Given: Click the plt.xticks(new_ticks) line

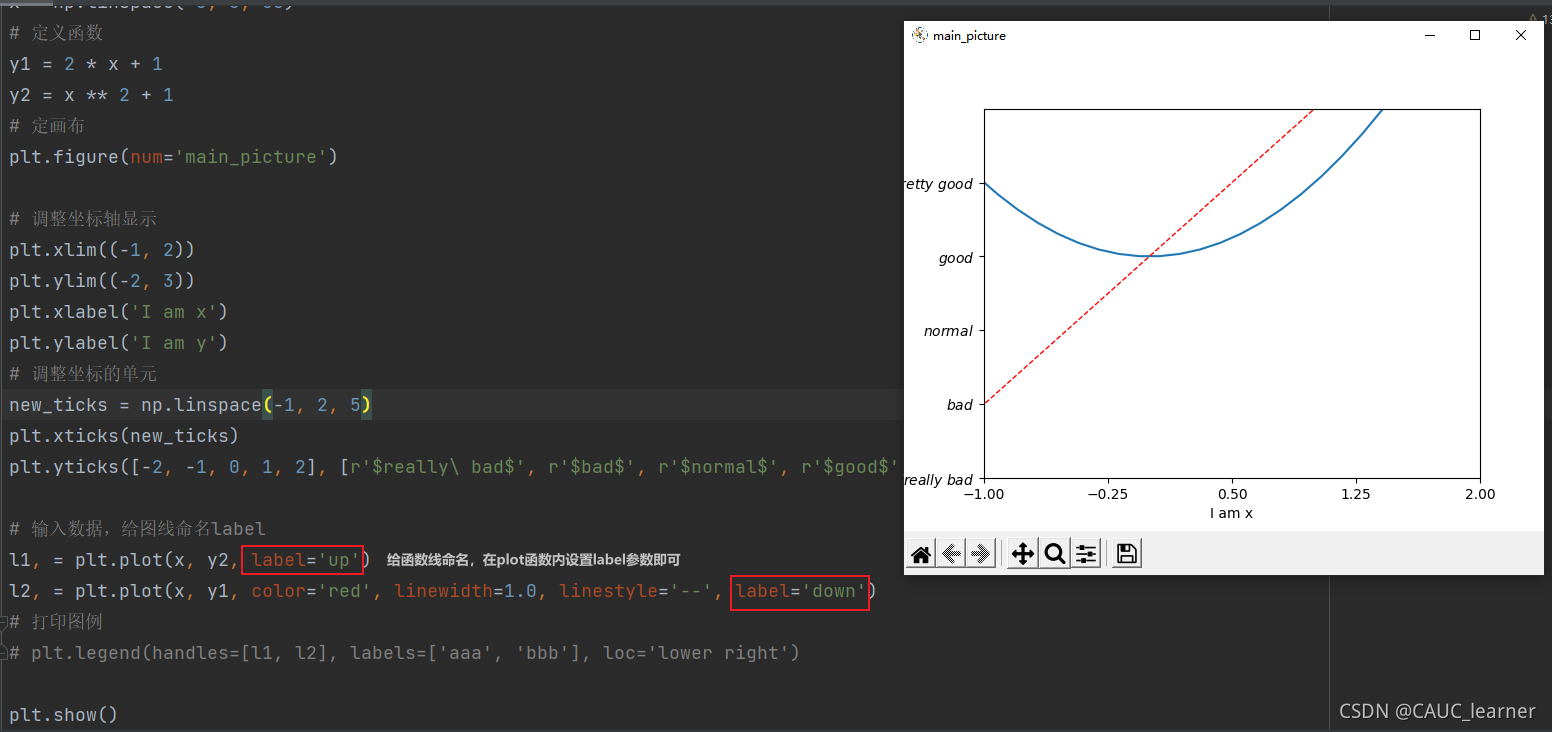Looking at the screenshot, I should (x=124, y=436).
